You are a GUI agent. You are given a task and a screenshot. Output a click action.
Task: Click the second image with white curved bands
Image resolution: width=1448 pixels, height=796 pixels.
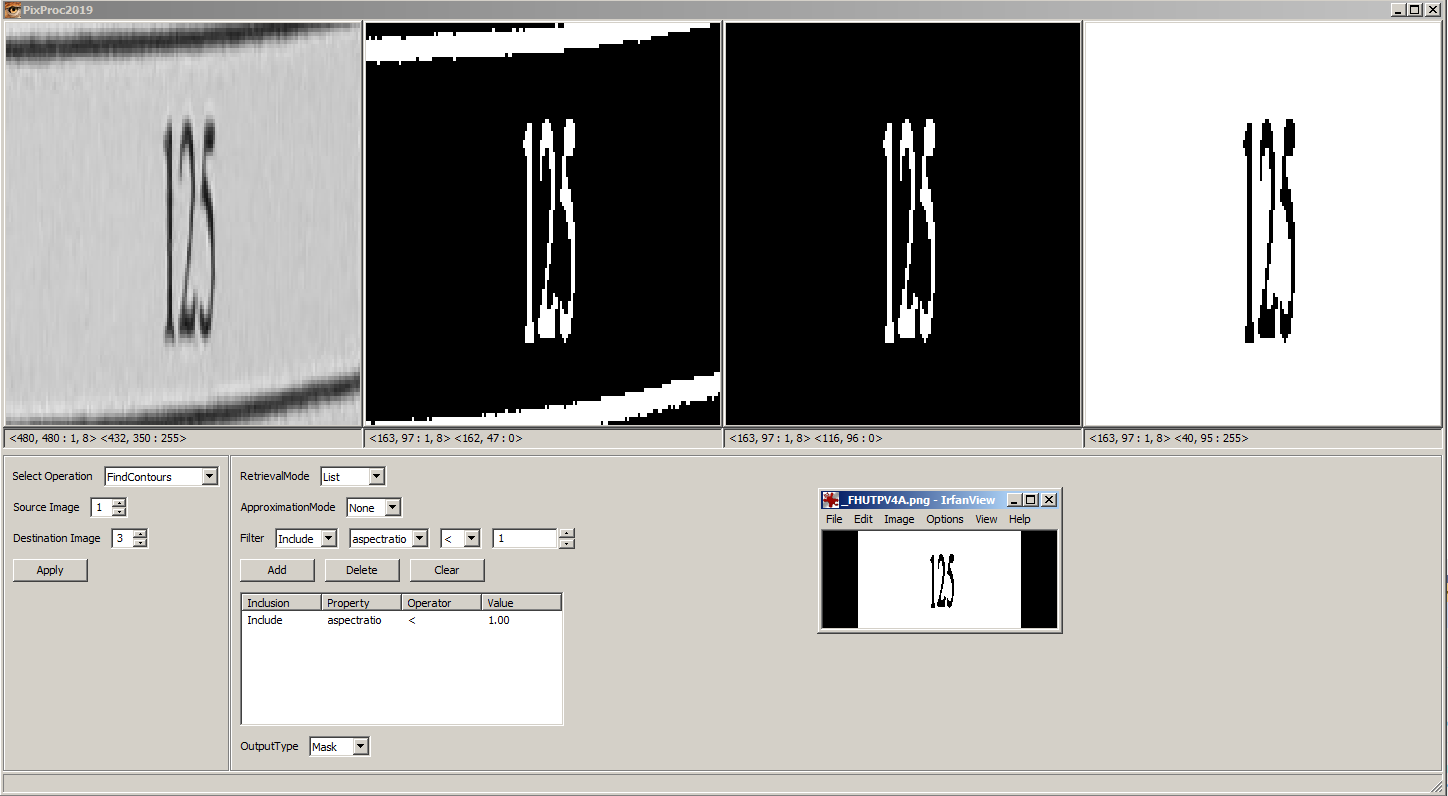tap(543, 225)
